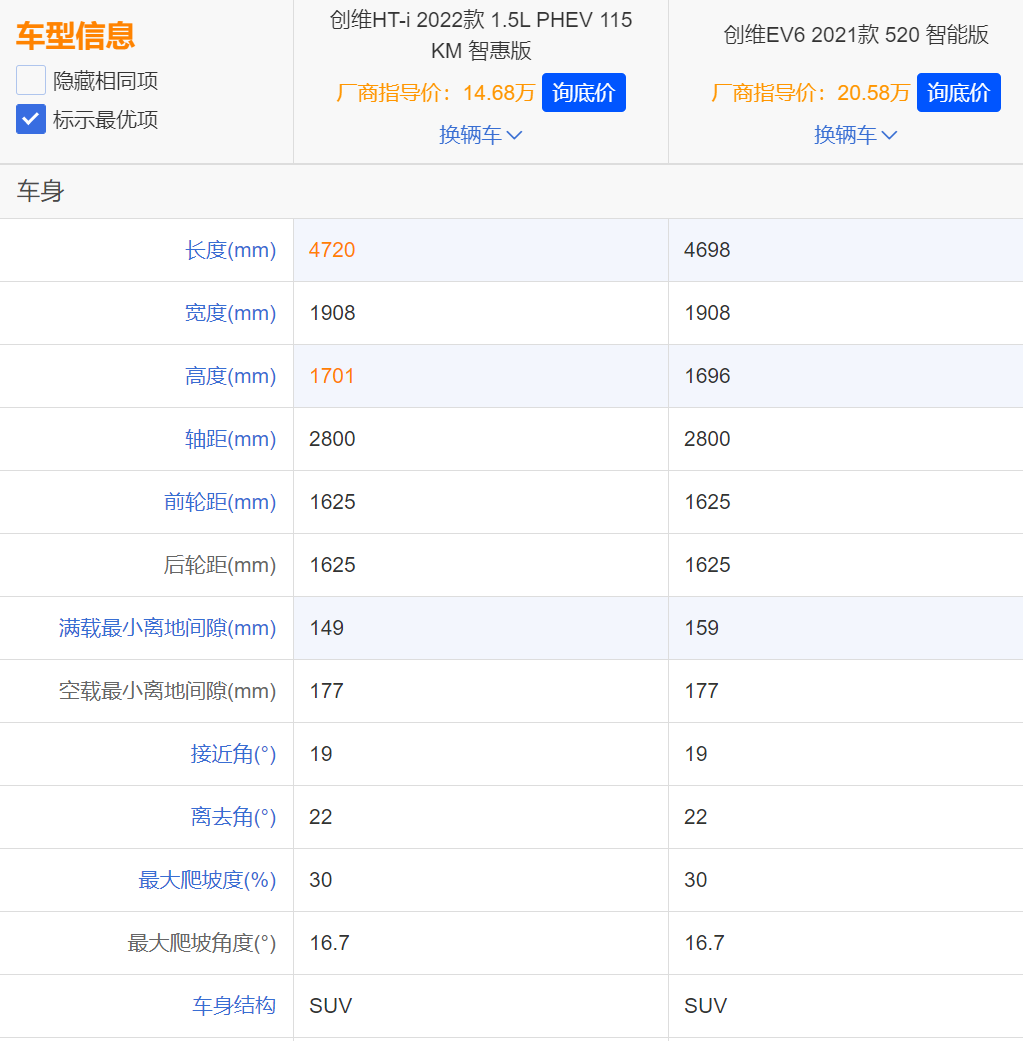
Task: Expand 换辆车 dropdown for 创维HT-i
Action: click(480, 135)
